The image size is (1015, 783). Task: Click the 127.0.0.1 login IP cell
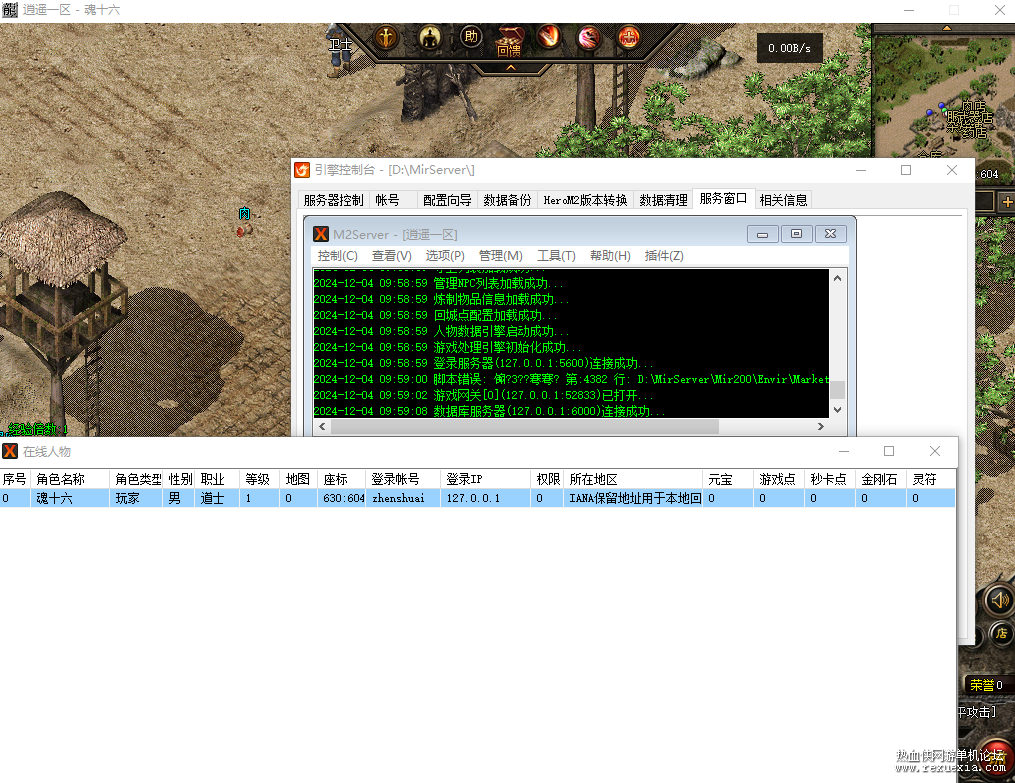[485, 498]
